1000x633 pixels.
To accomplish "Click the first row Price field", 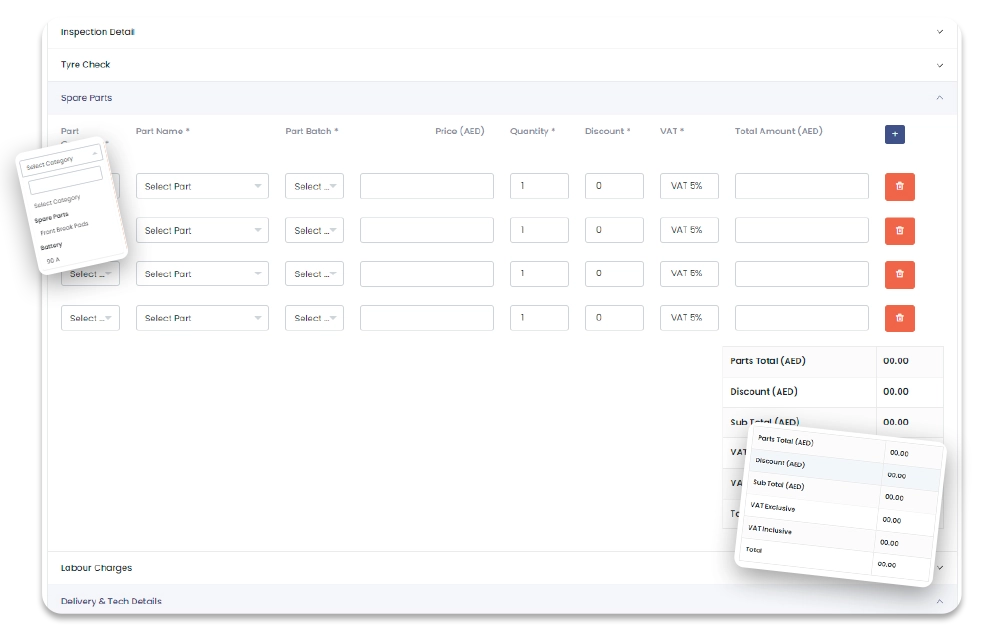I will pos(427,186).
